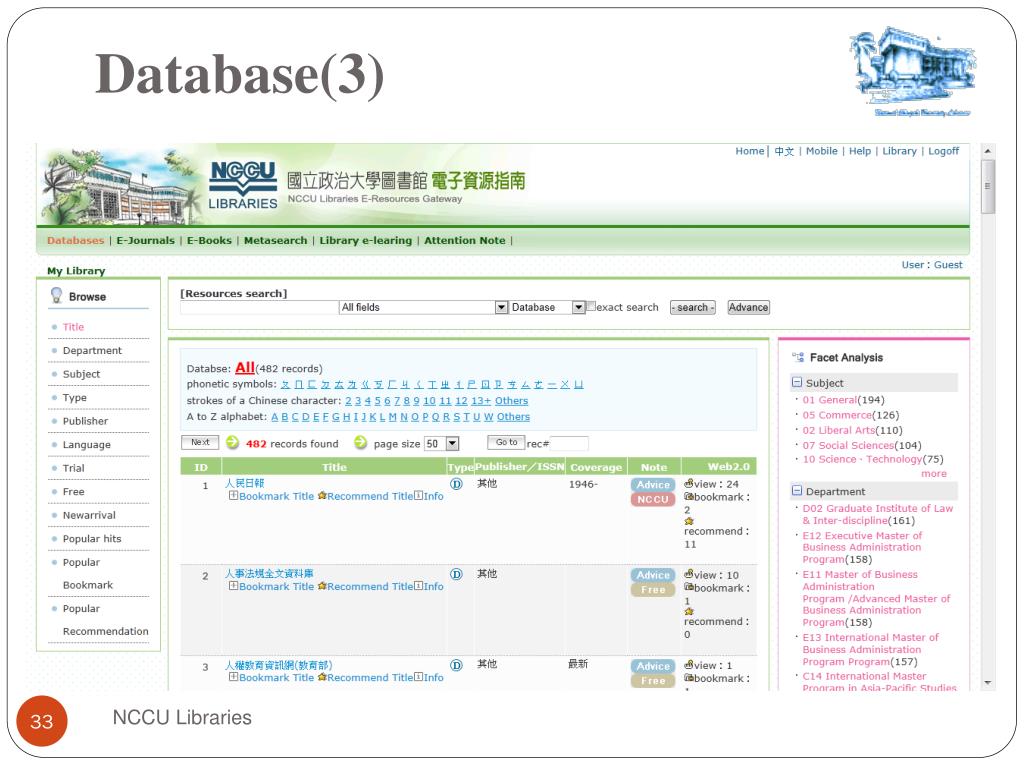The height and width of the screenshot is (768, 1024).
Task: Click the D type icon for 人民日報
Action: 456,484
